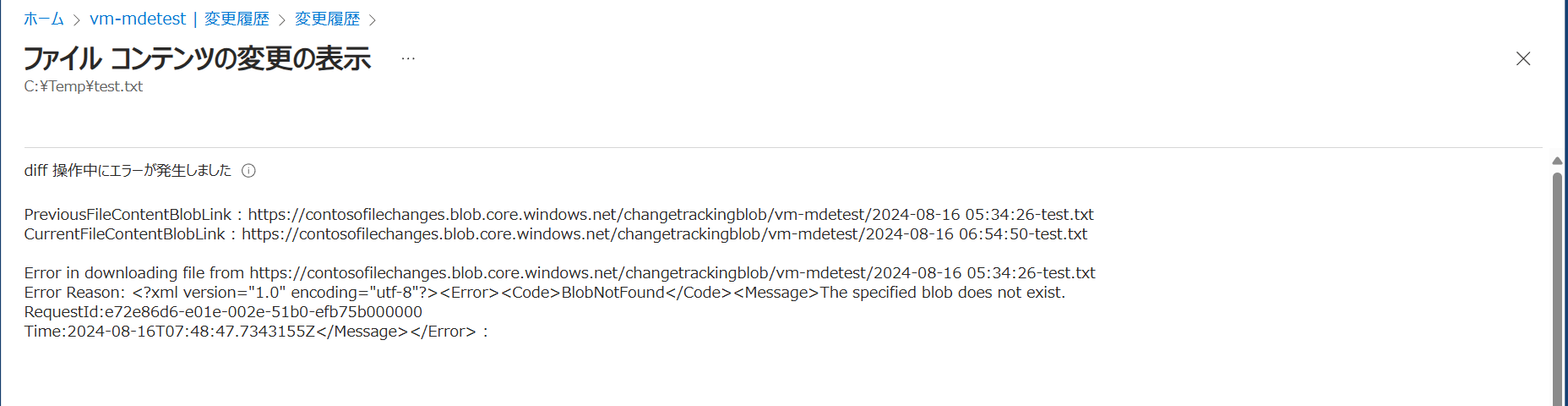Screen dimensions: 1568x406
Task: Click the chevron after vm-mdetest | 変更履歴
Action: (282, 19)
